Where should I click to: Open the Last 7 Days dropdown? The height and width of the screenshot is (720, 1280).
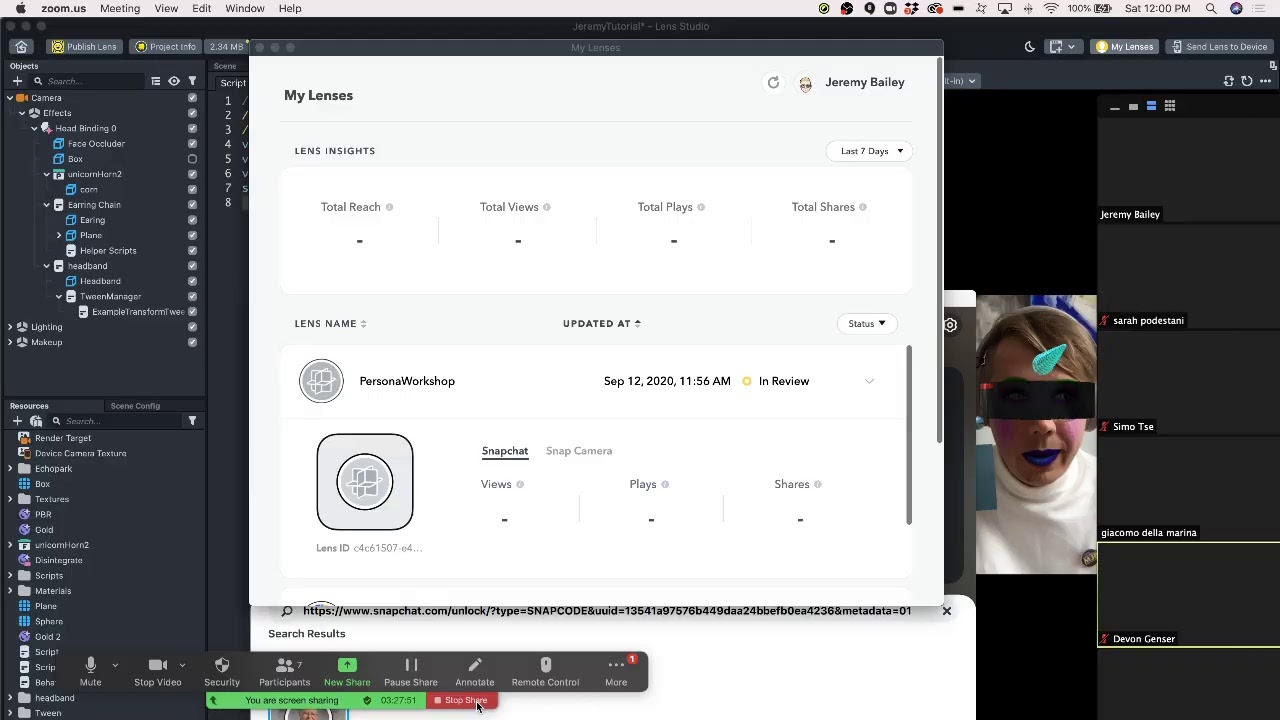[871, 151]
